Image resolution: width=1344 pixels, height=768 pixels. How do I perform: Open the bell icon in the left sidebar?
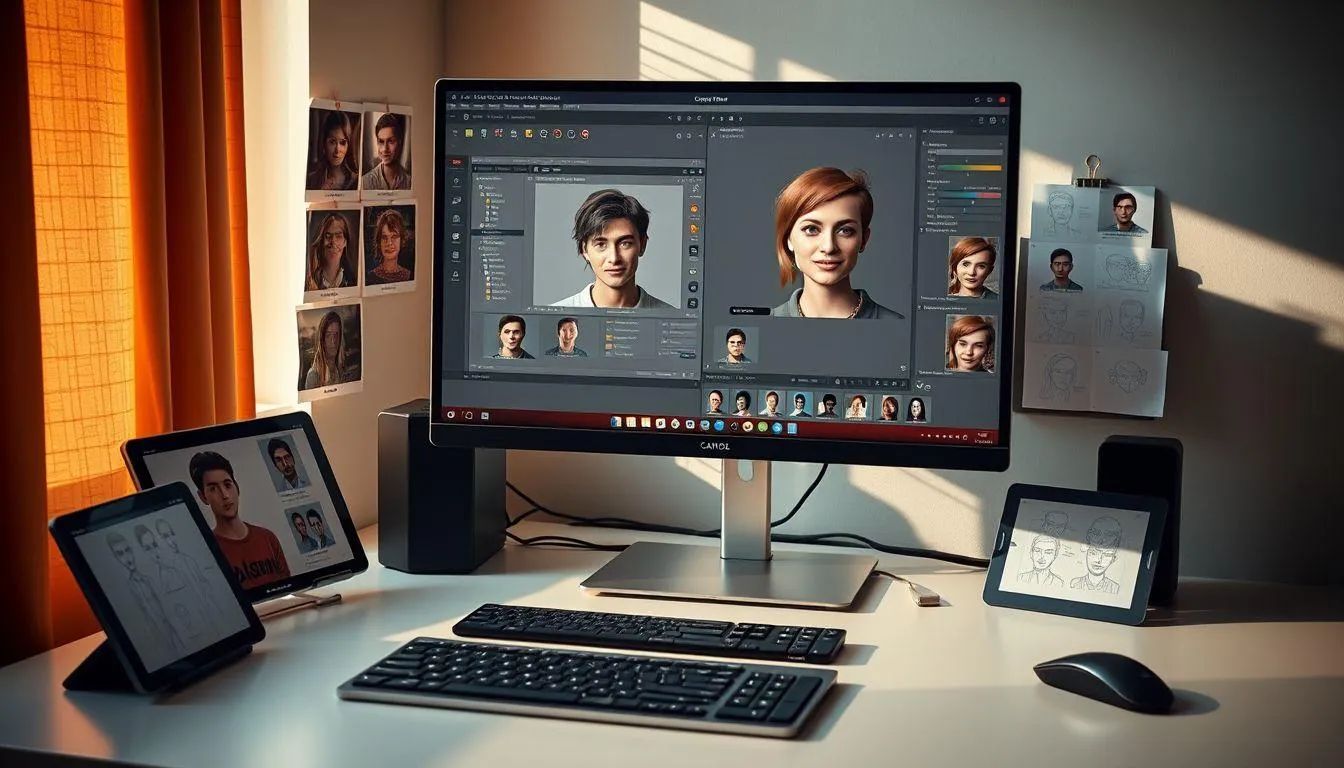click(x=455, y=275)
